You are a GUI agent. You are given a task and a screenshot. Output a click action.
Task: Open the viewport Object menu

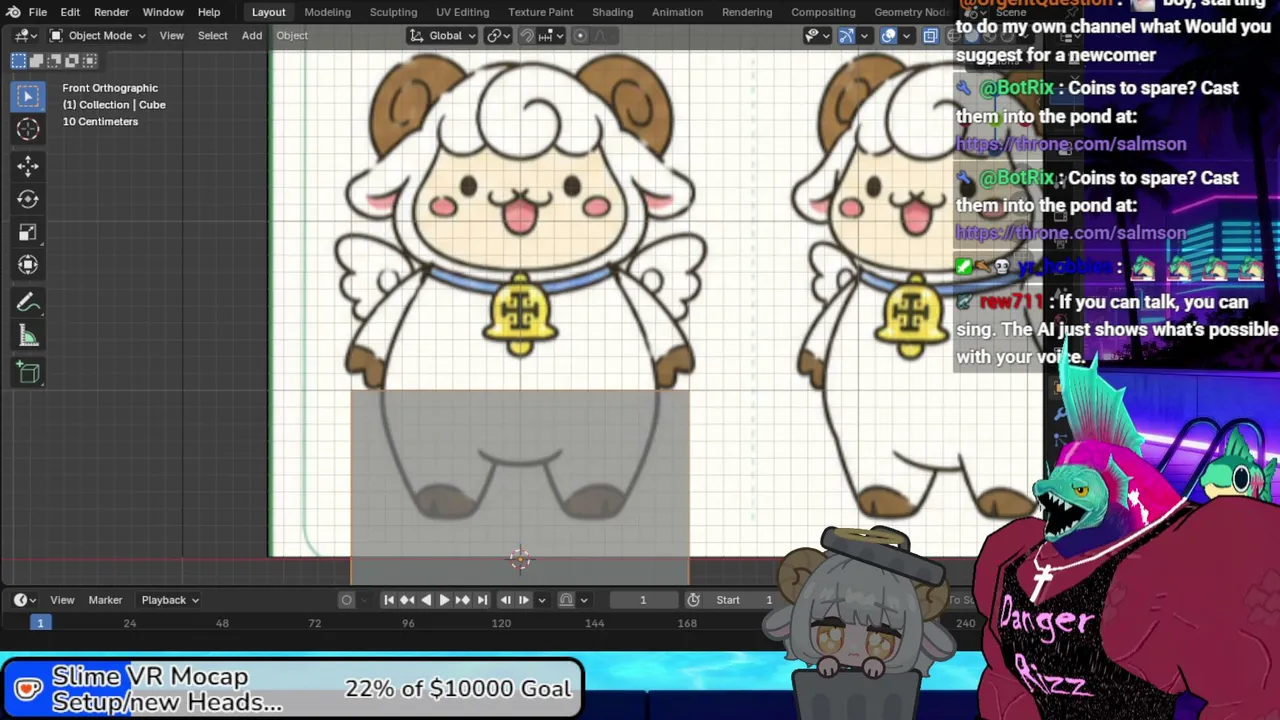click(x=292, y=36)
